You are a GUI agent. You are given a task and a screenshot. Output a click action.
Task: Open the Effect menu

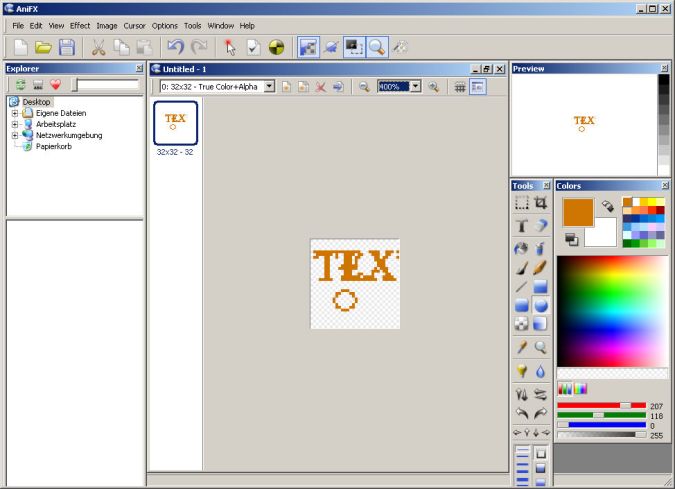[x=80, y=25]
